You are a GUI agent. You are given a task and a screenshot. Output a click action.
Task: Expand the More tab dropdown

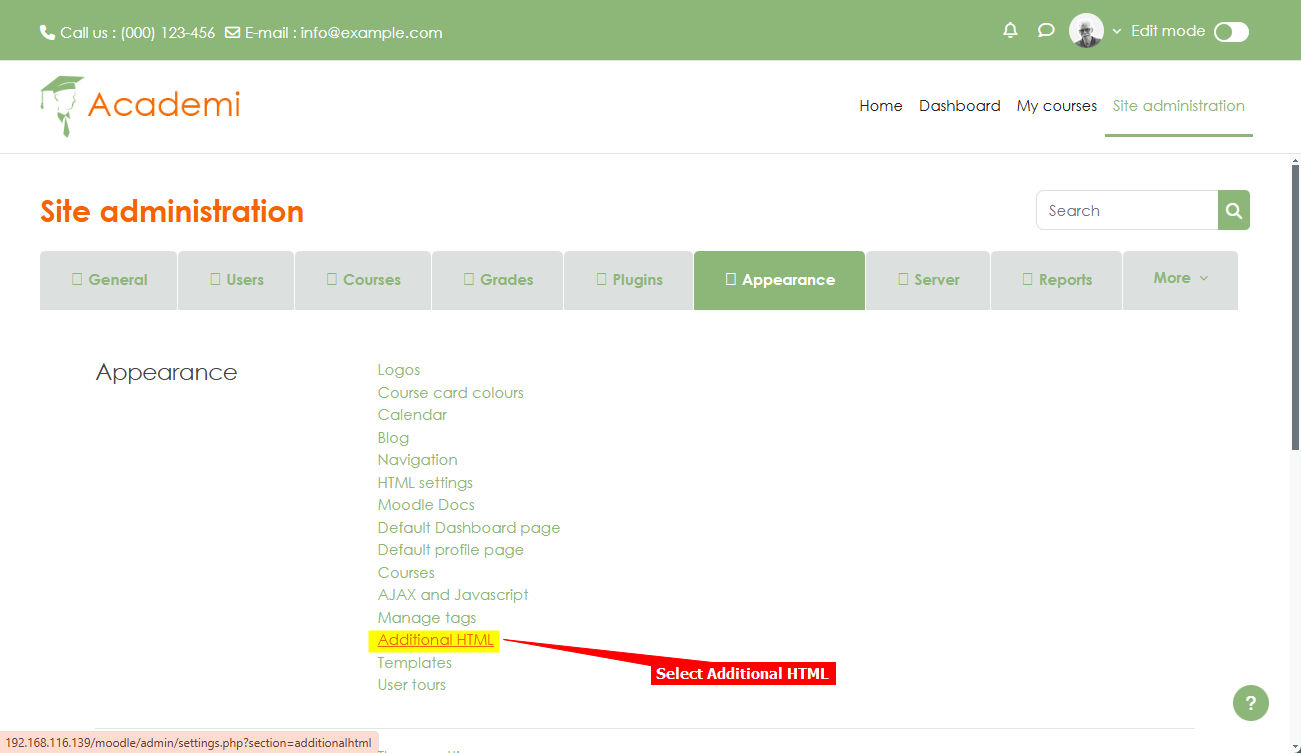pyautogui.click(x=1180, y=278)
